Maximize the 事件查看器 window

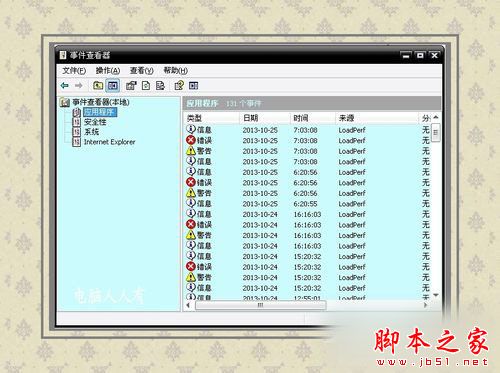pyautogui.click(x=420, y=56)
